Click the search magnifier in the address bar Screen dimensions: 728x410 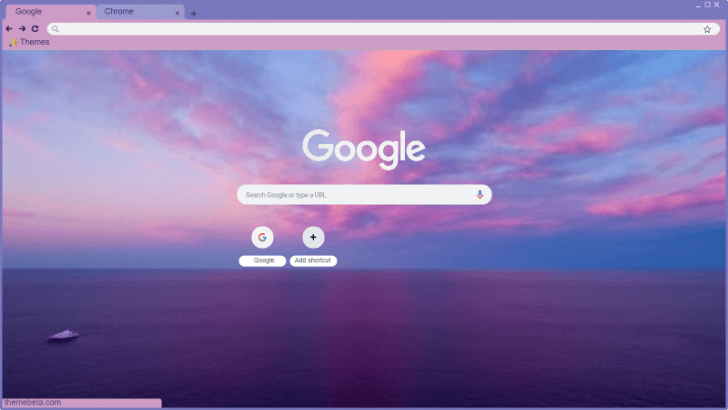point(56,29)
